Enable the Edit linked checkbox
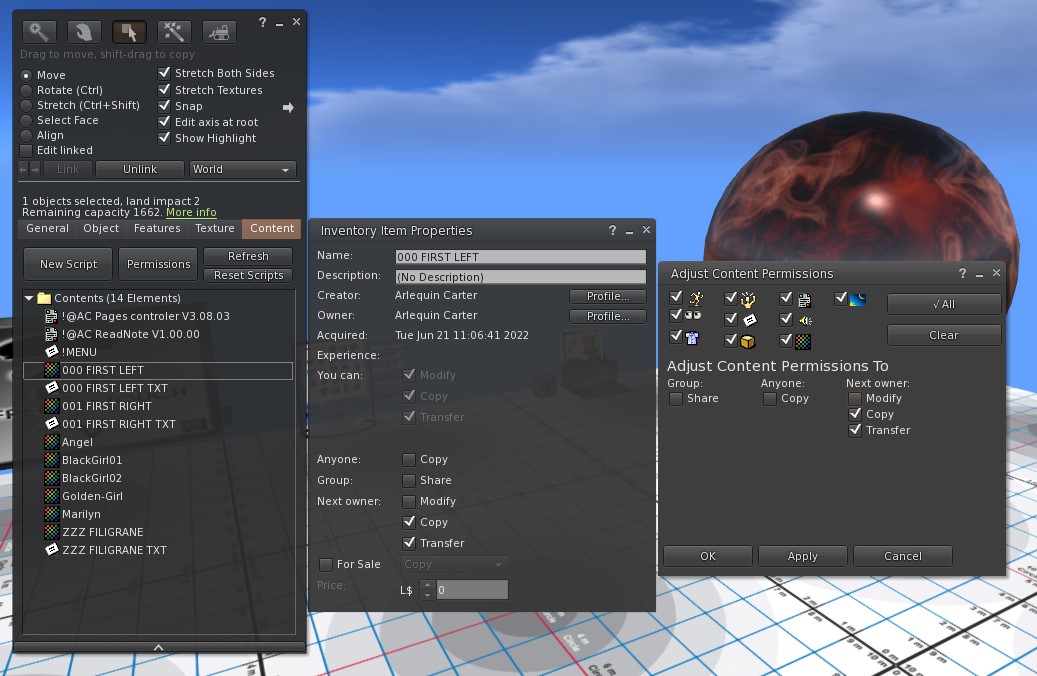The image size is (1037, 676). (x=27, y=151)
